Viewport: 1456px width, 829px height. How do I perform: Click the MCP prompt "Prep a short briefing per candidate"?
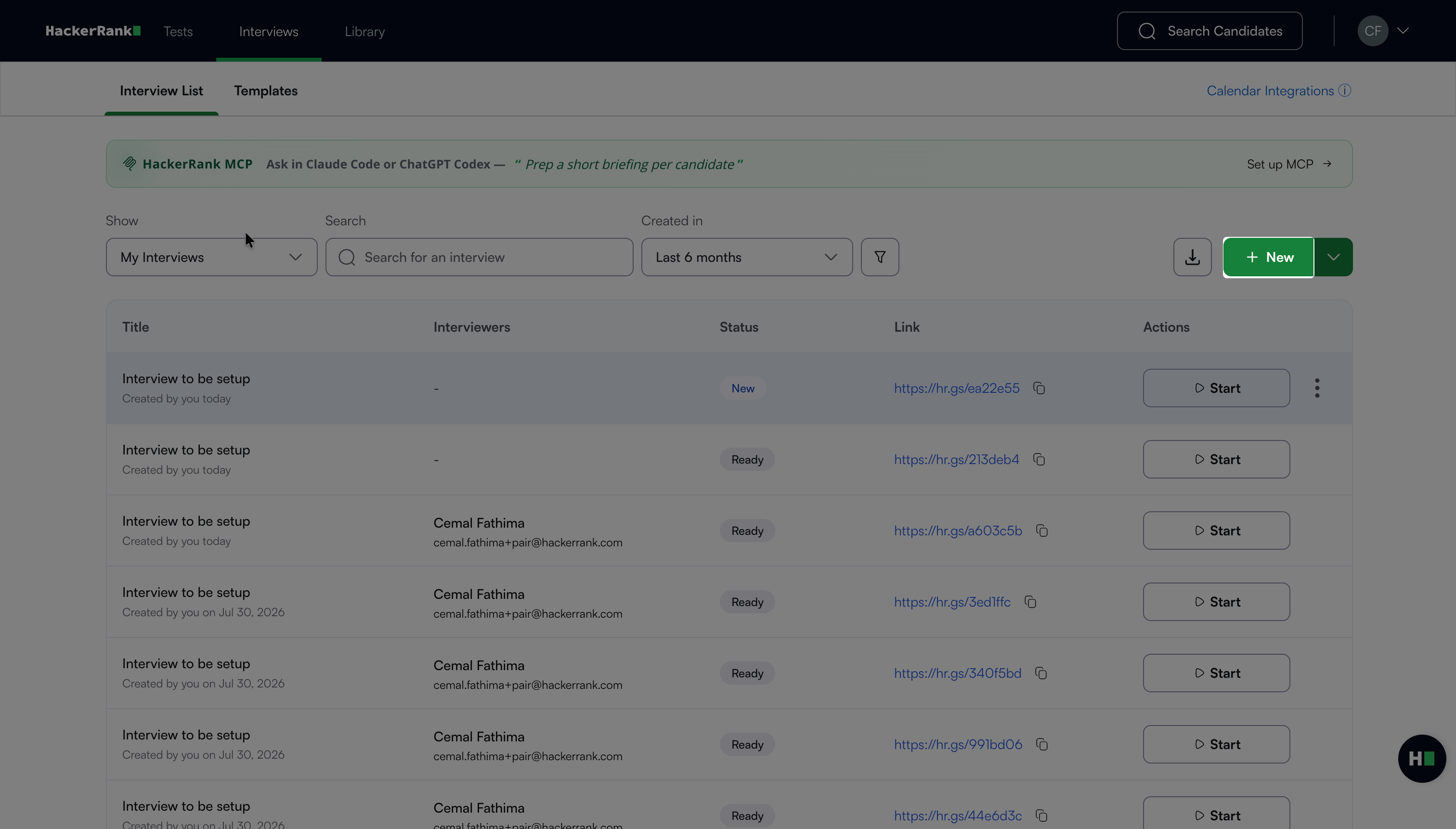pos(629,164)
